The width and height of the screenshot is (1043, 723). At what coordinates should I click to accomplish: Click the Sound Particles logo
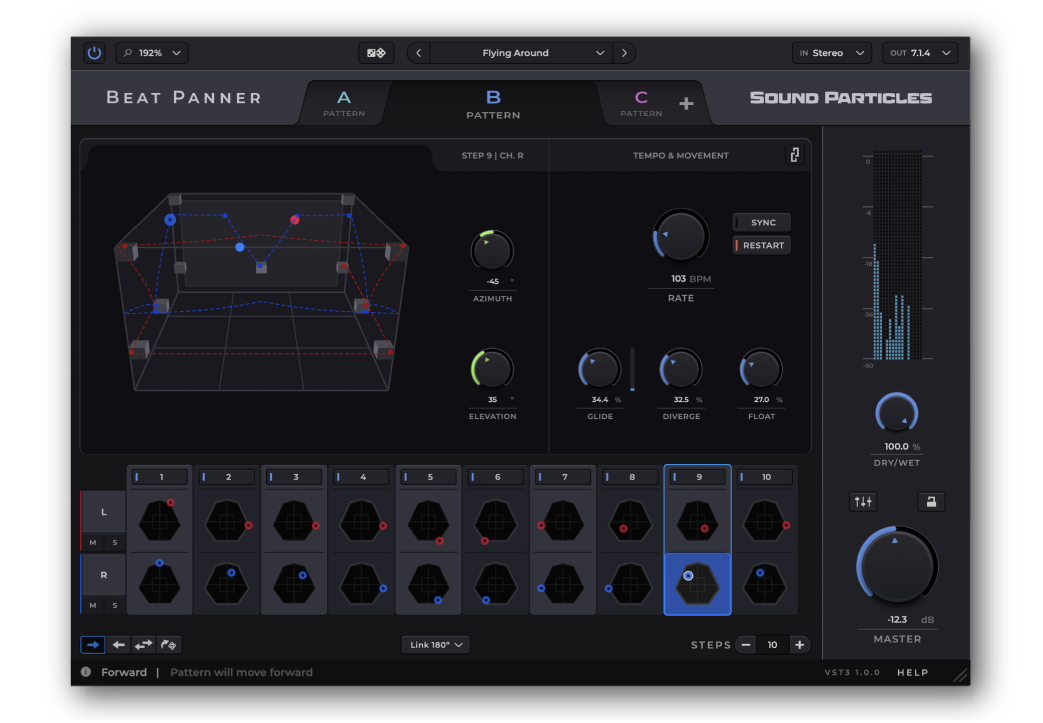[841, 98]
